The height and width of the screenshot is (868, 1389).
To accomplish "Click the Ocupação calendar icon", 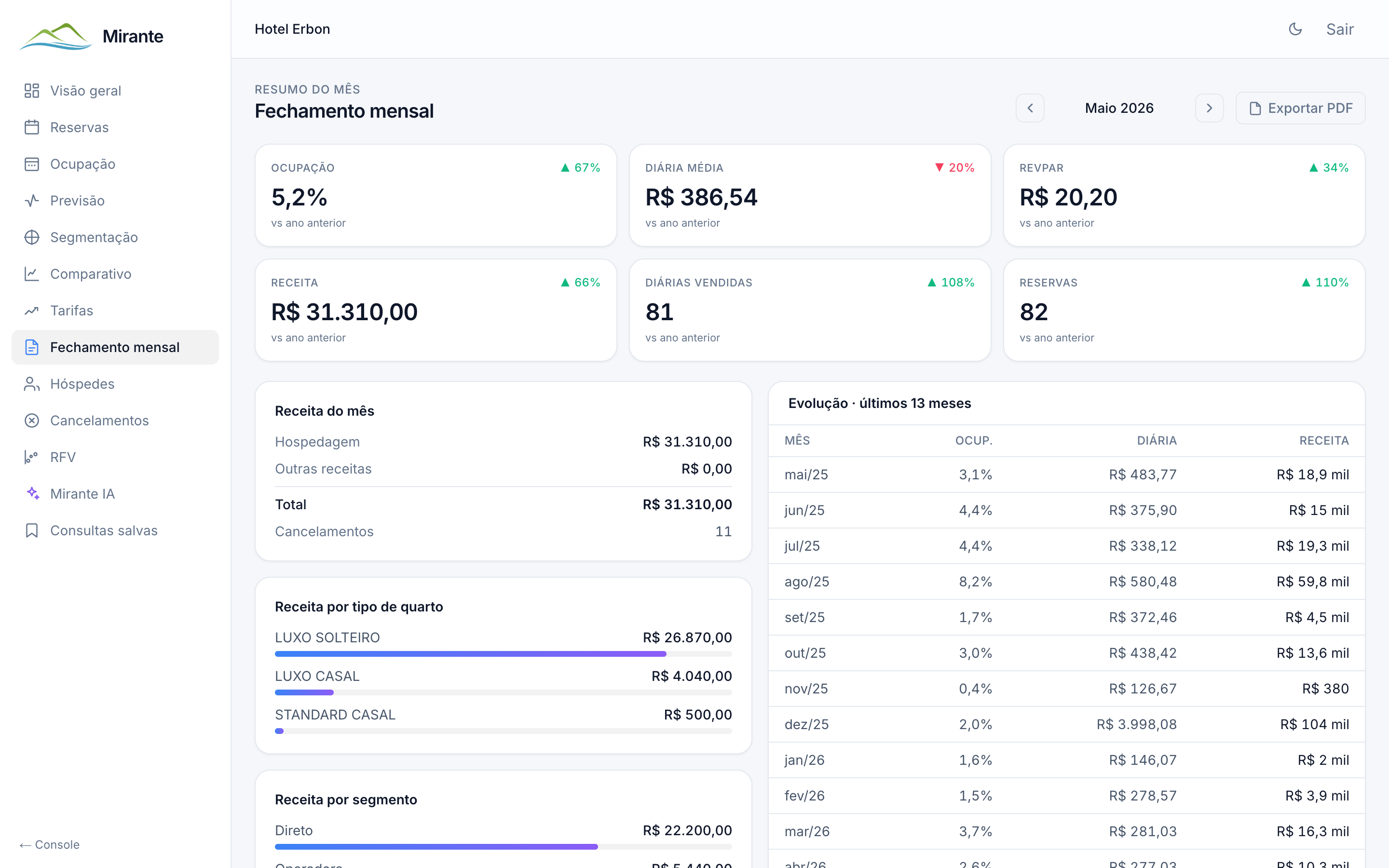I will [x=31, y=164].
